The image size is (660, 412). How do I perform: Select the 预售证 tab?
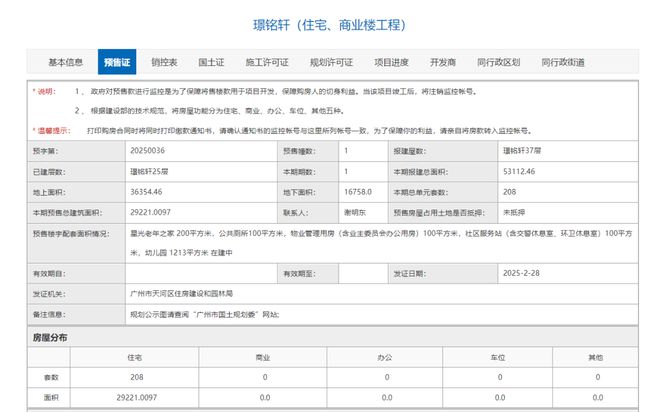(x=117, y=62)
